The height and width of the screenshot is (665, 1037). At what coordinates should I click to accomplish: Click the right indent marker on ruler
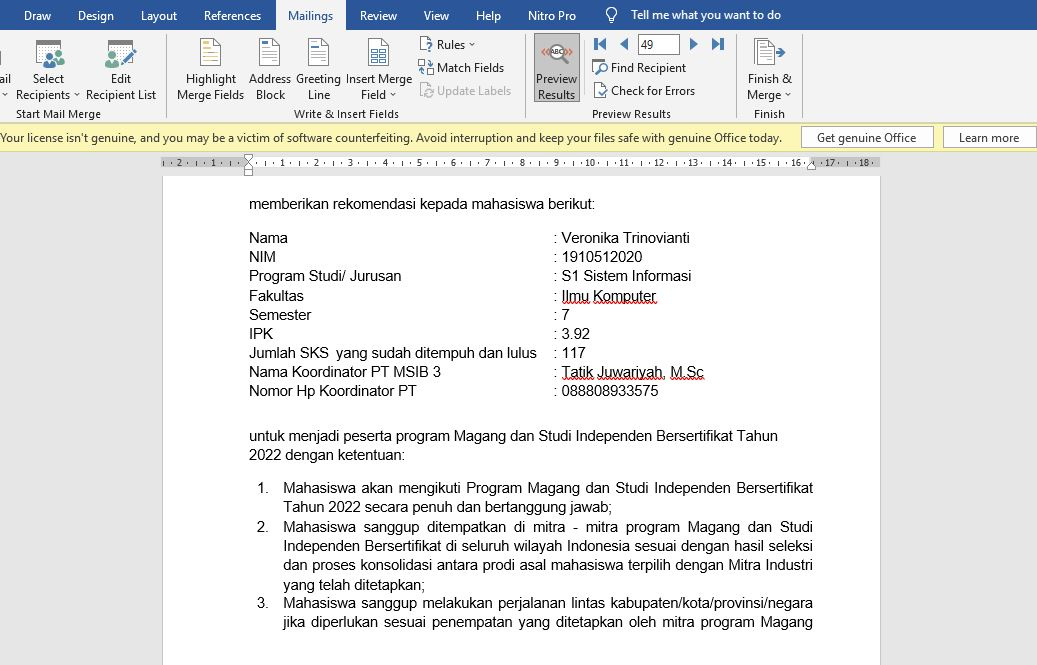811,165
